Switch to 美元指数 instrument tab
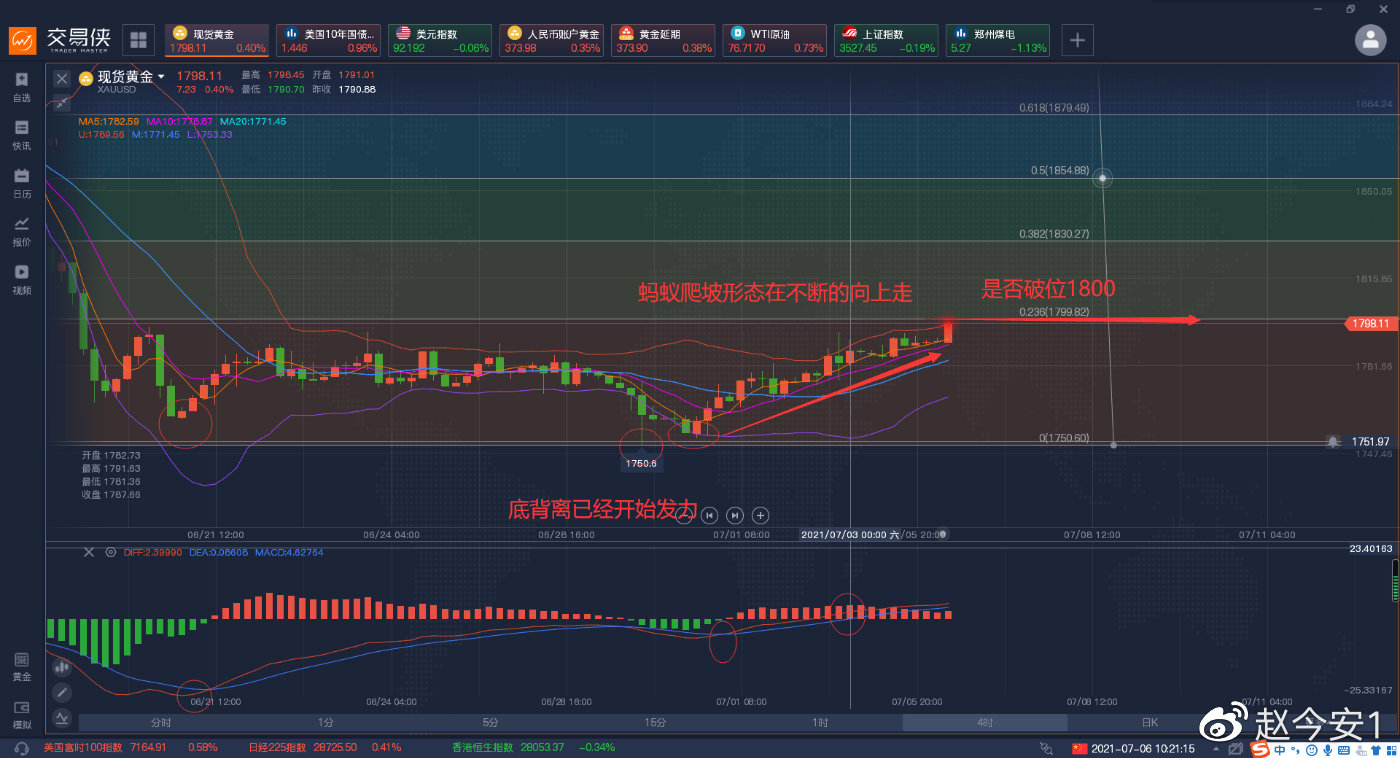 coord(441,40)
